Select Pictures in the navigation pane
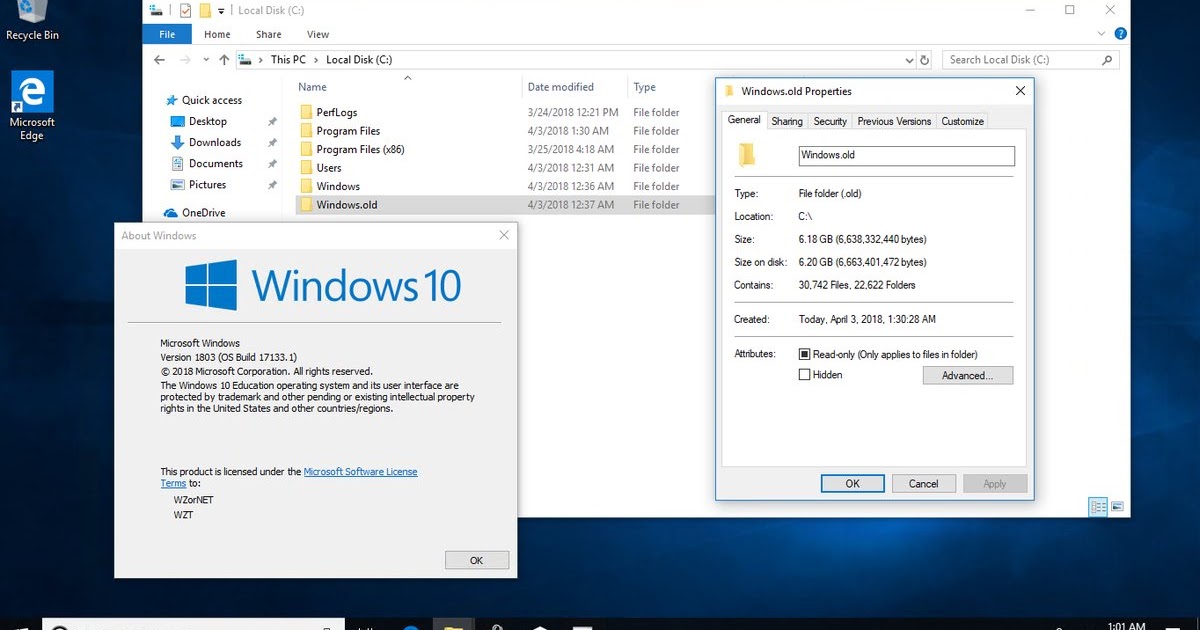 click(x=207, y=185)
